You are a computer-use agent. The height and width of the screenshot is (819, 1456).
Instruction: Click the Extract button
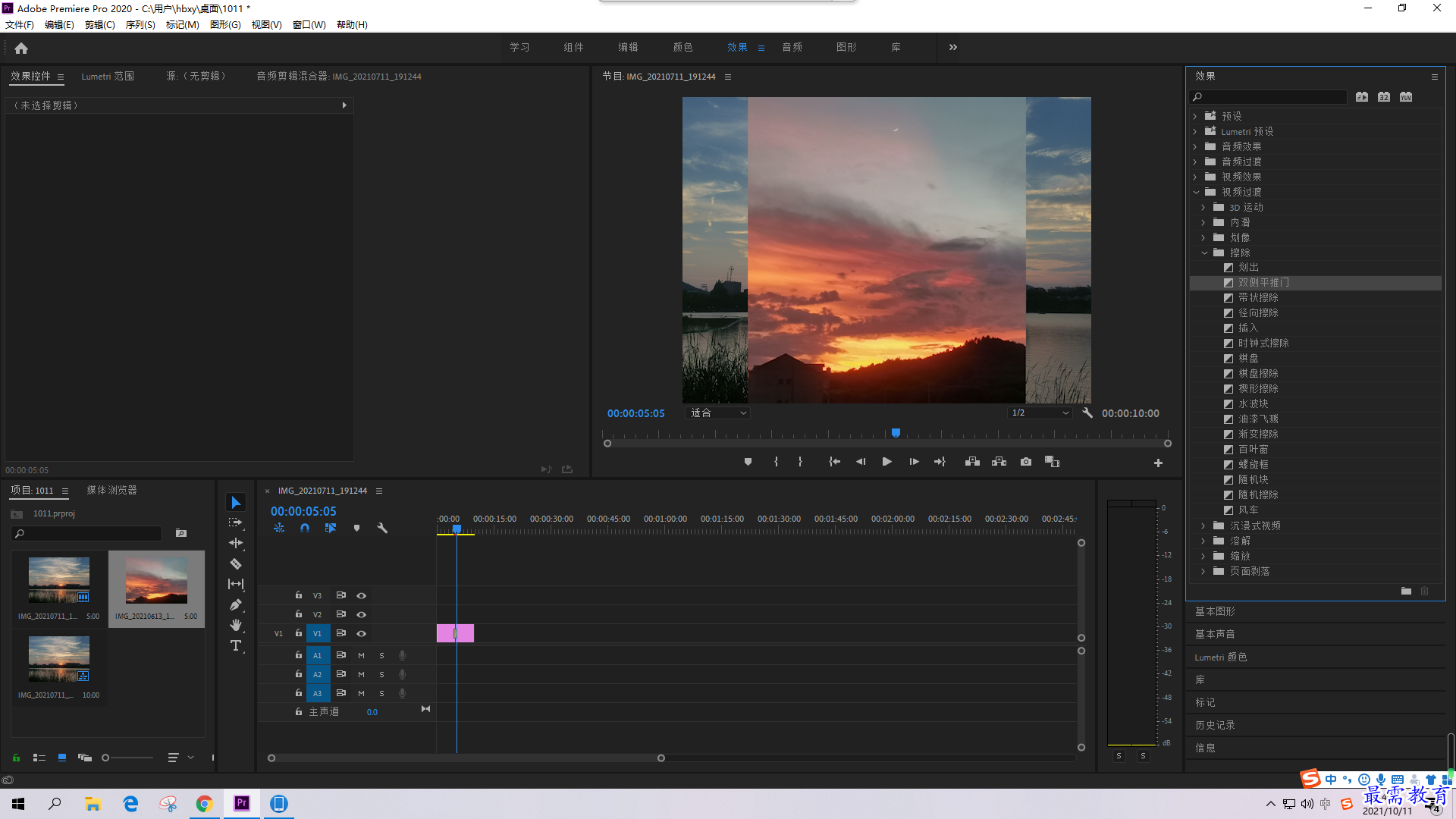[999, 462]
